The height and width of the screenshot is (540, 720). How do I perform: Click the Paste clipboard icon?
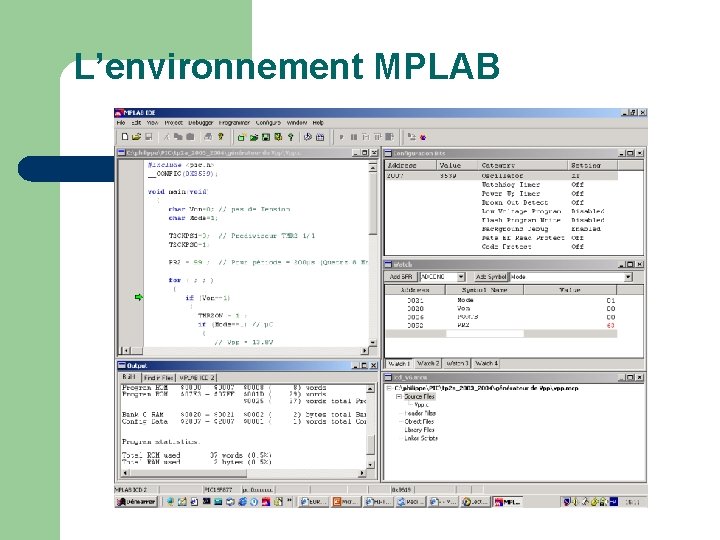[190, 137]
